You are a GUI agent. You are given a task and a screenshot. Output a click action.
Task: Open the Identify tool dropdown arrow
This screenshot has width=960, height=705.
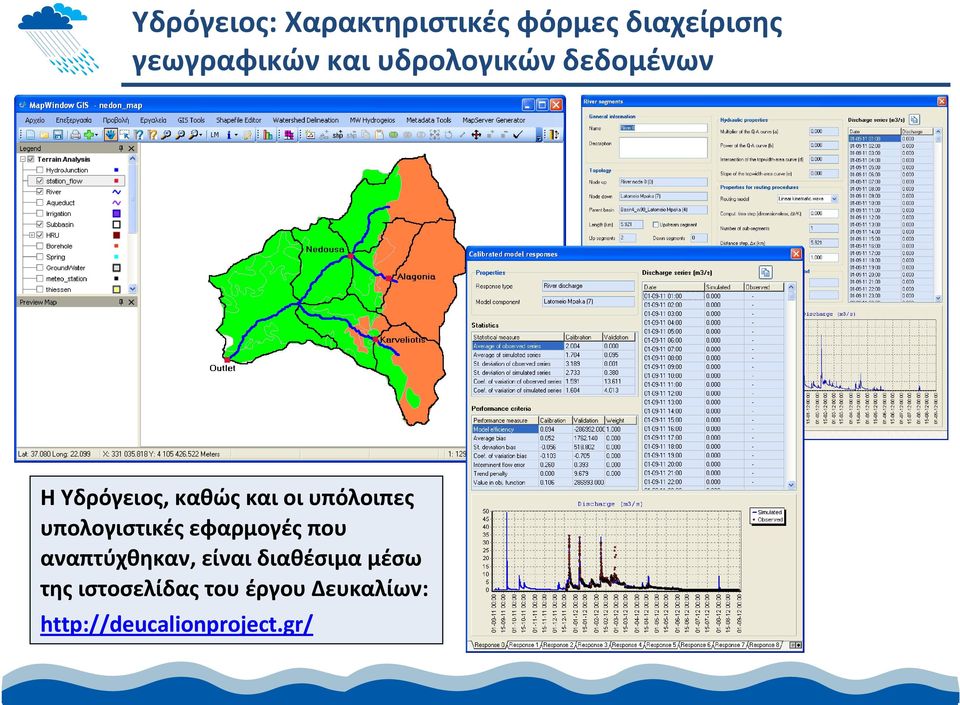(236, 135)
